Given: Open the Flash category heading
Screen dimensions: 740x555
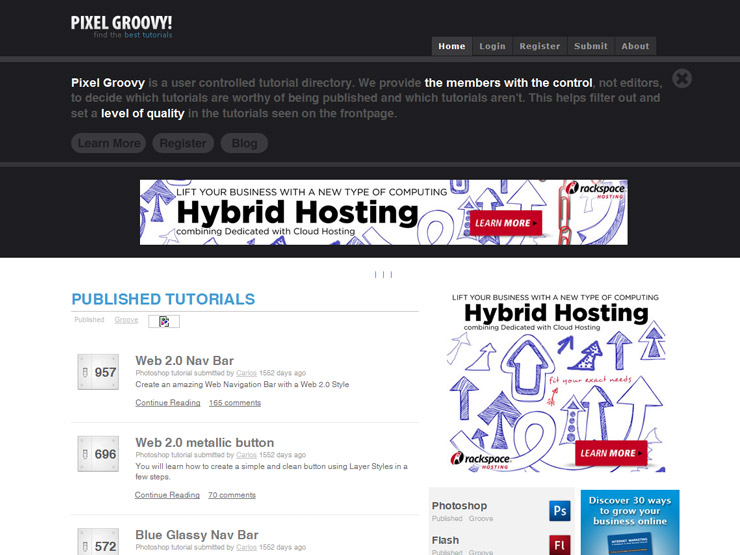Looking at the screenshot, I should point(446,540).
